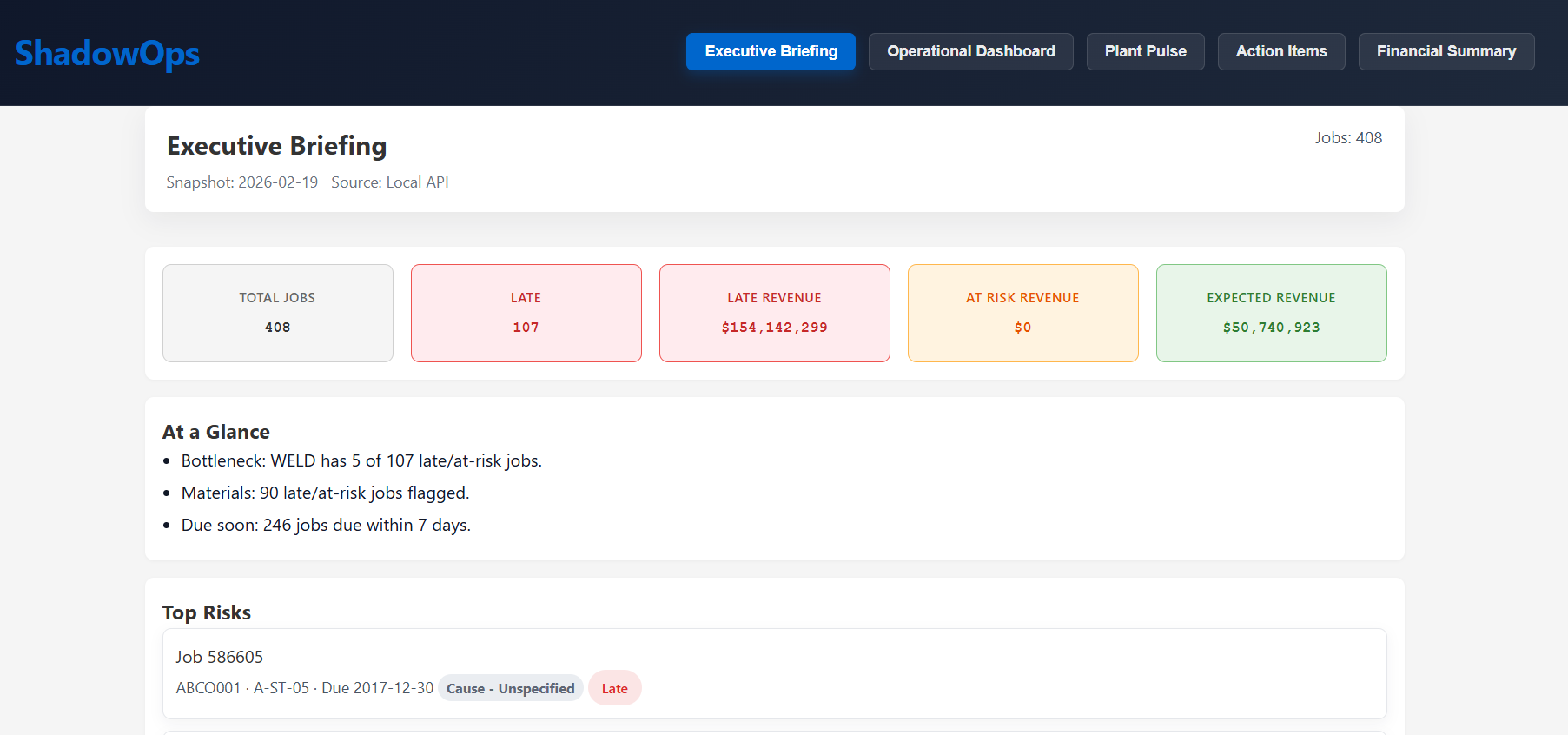Click the ShadowOps logo
Viewport: 1568px width, 735px height.
click(107, 53)
